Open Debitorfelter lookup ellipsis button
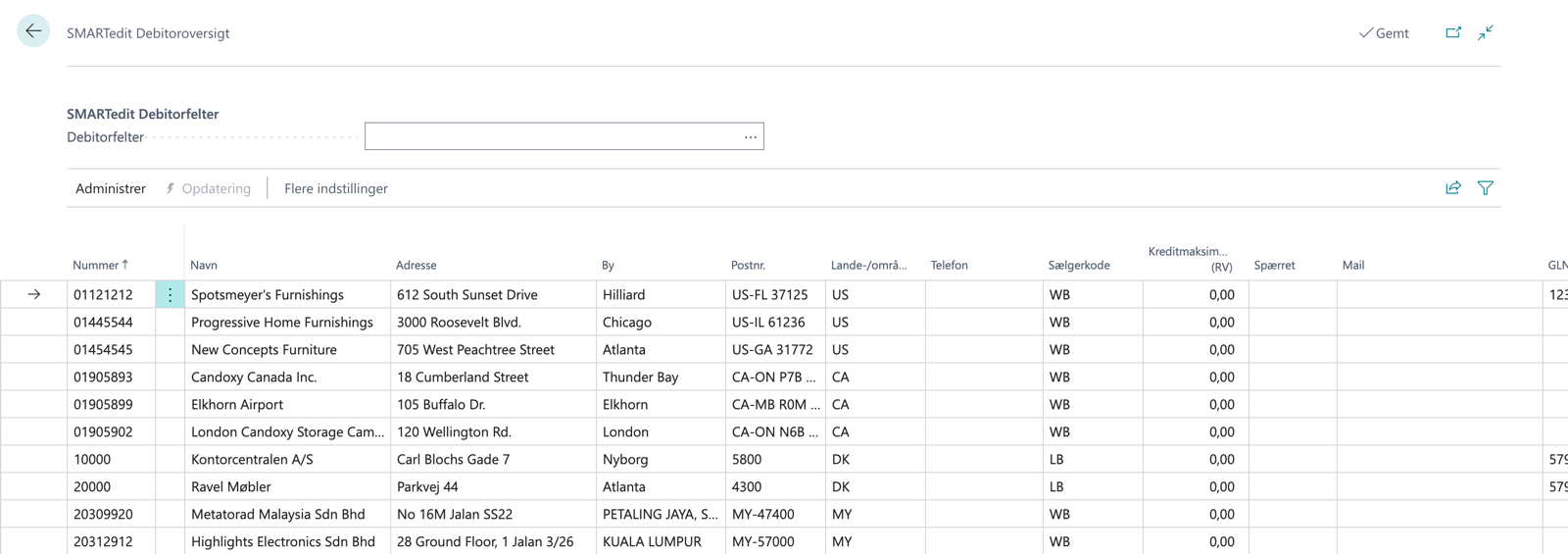This screenshot has height=554, width=1568. click(x=750, y=137)
